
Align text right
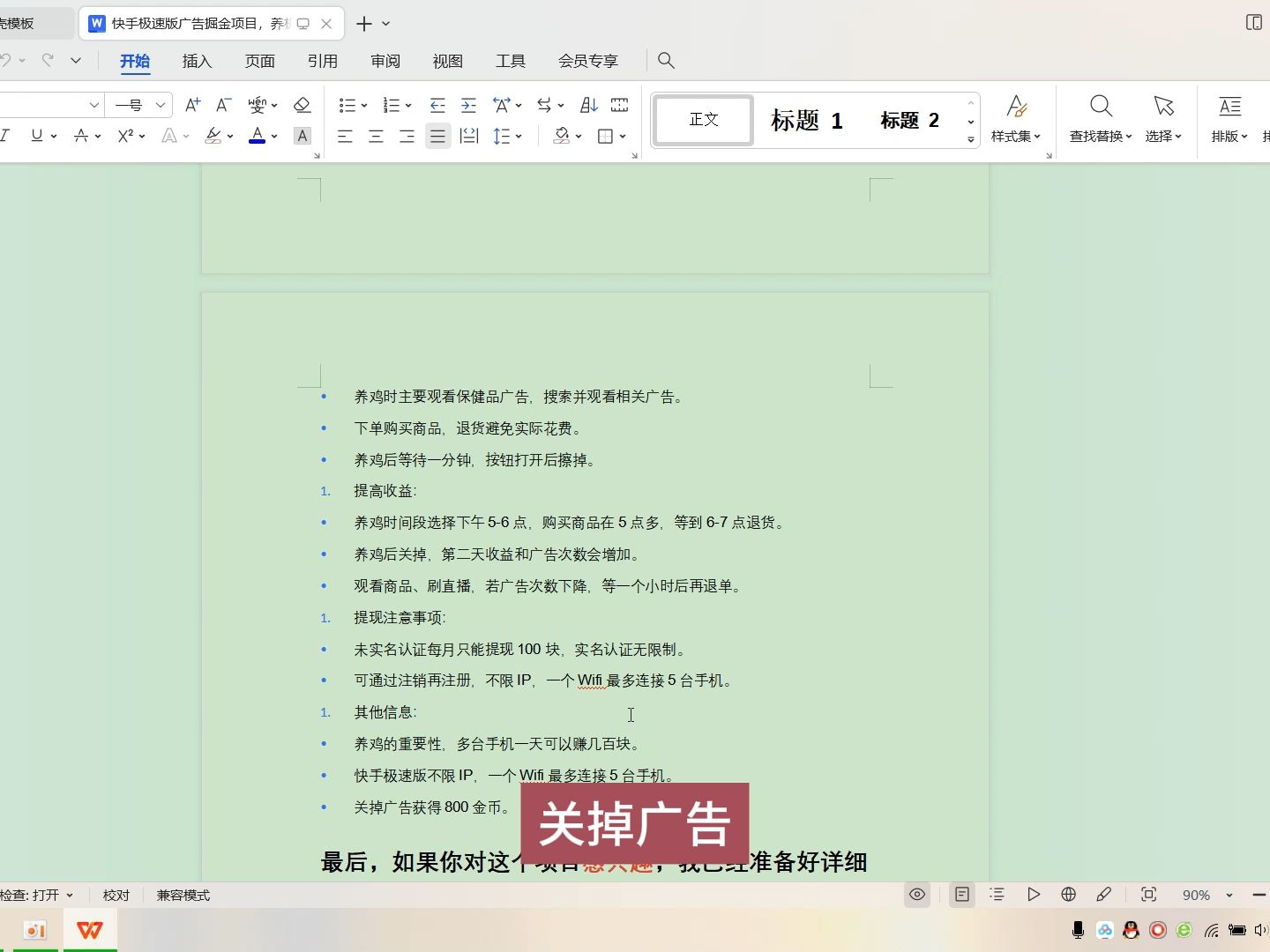point(407,136)
